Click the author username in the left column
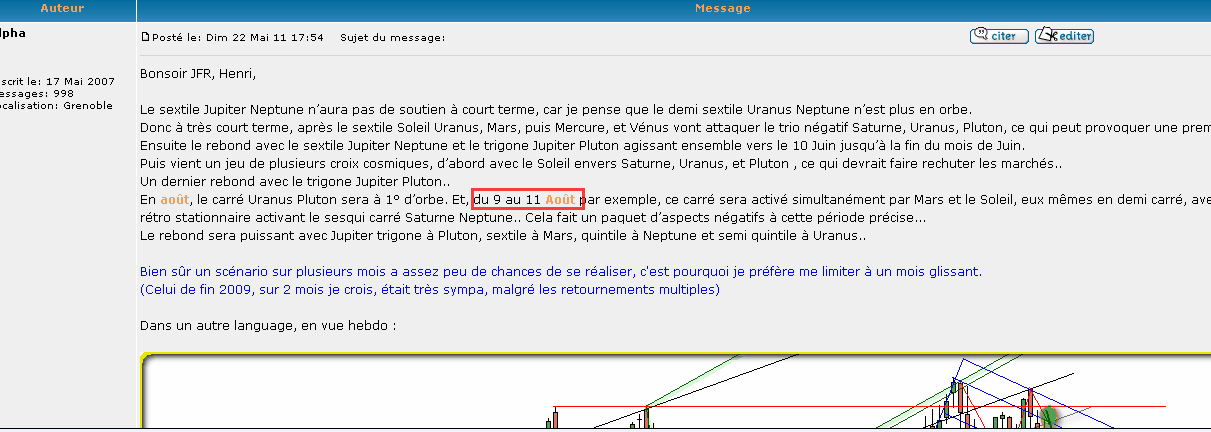Screen dimensions: 1211x432 coord(13,33)
